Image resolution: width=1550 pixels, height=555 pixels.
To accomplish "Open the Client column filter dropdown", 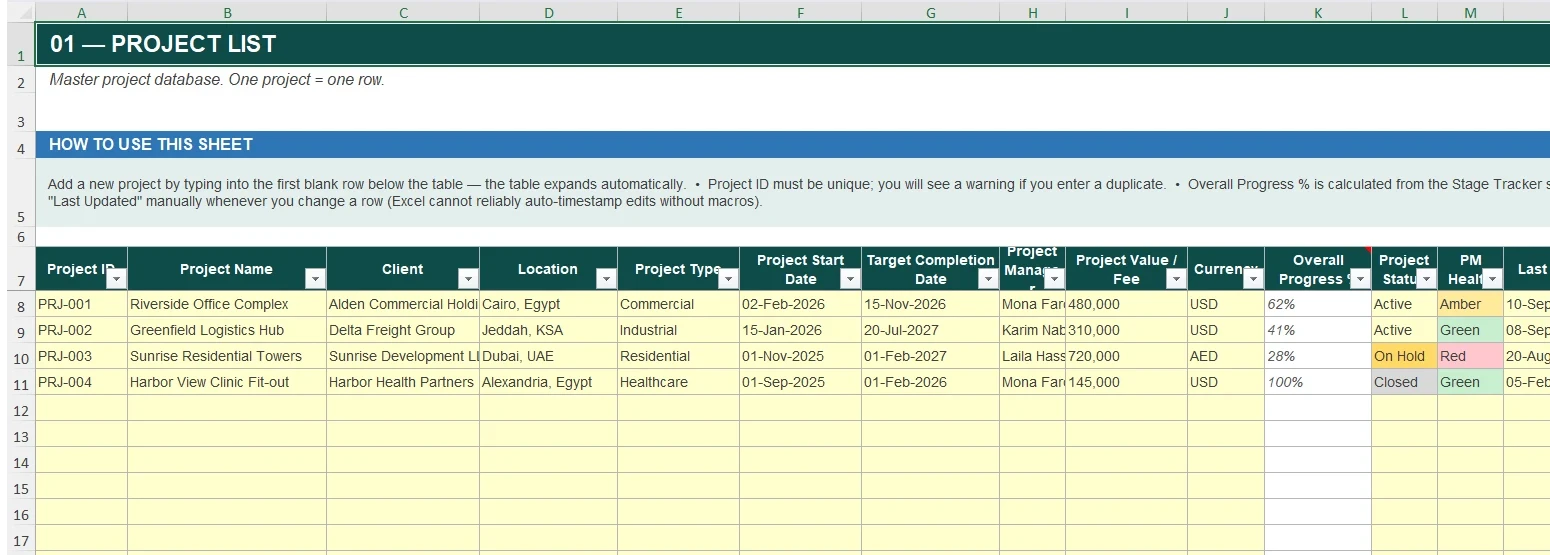I will pos(468,279).
